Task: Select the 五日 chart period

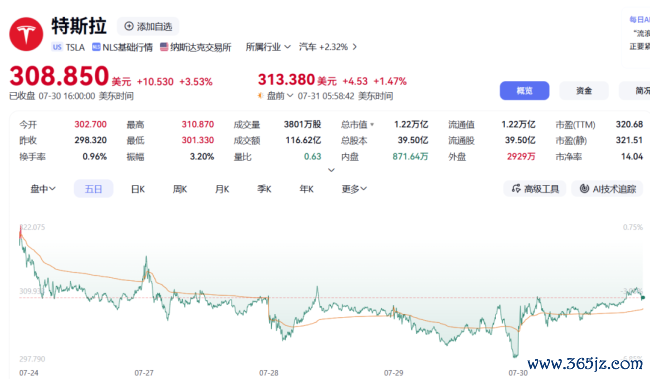Action: pyautogui.click(x=93, y=189)
